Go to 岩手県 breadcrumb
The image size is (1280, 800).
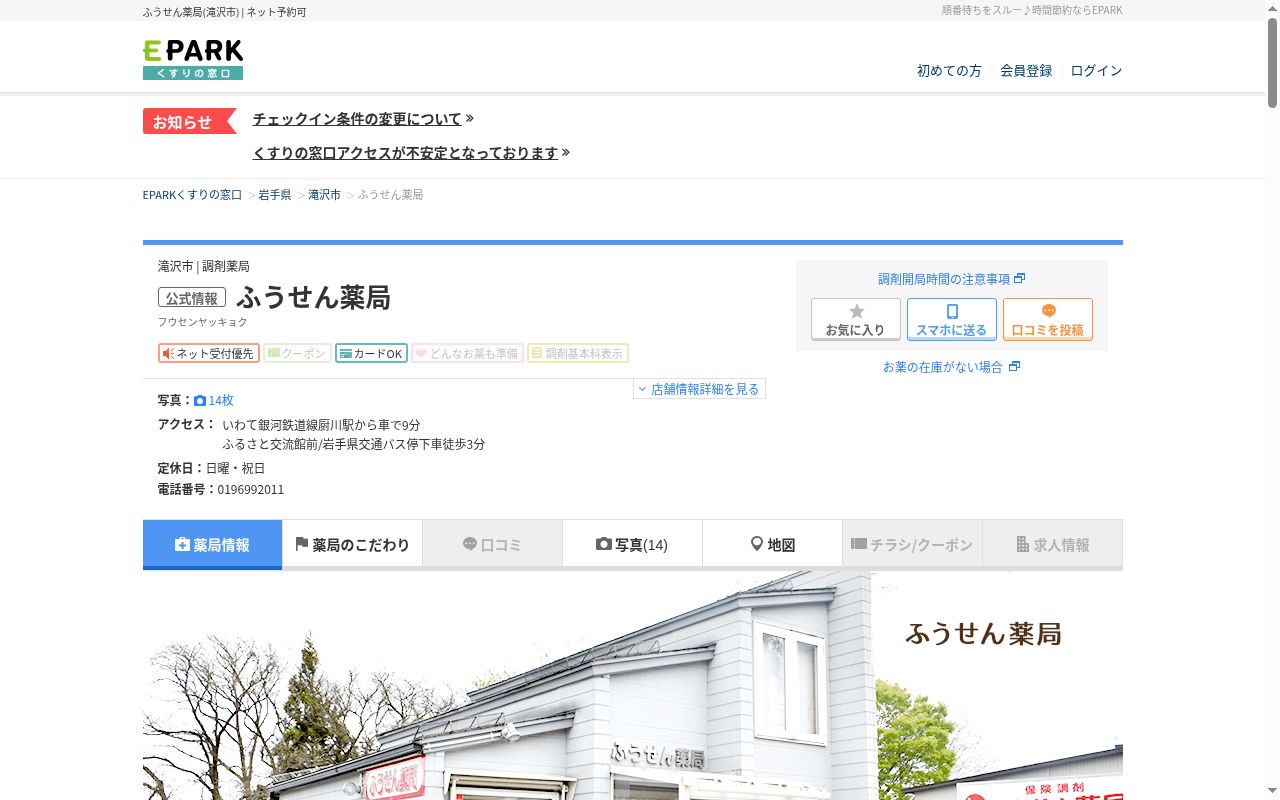[275, 195]
